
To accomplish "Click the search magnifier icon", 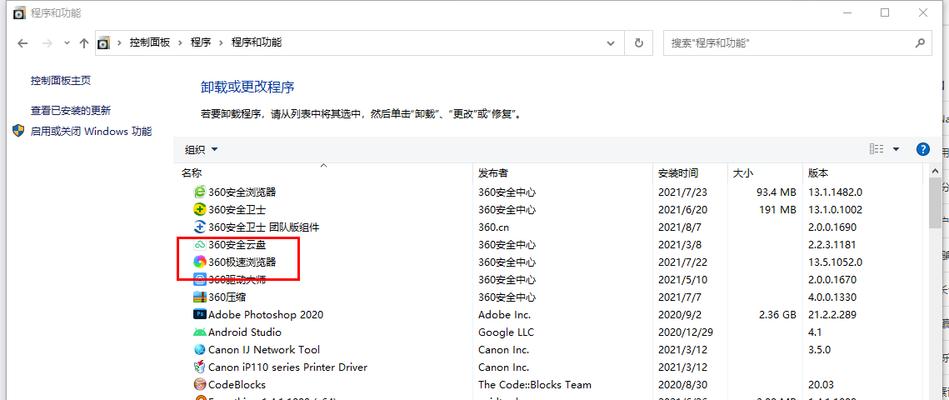I will (920, 43).
